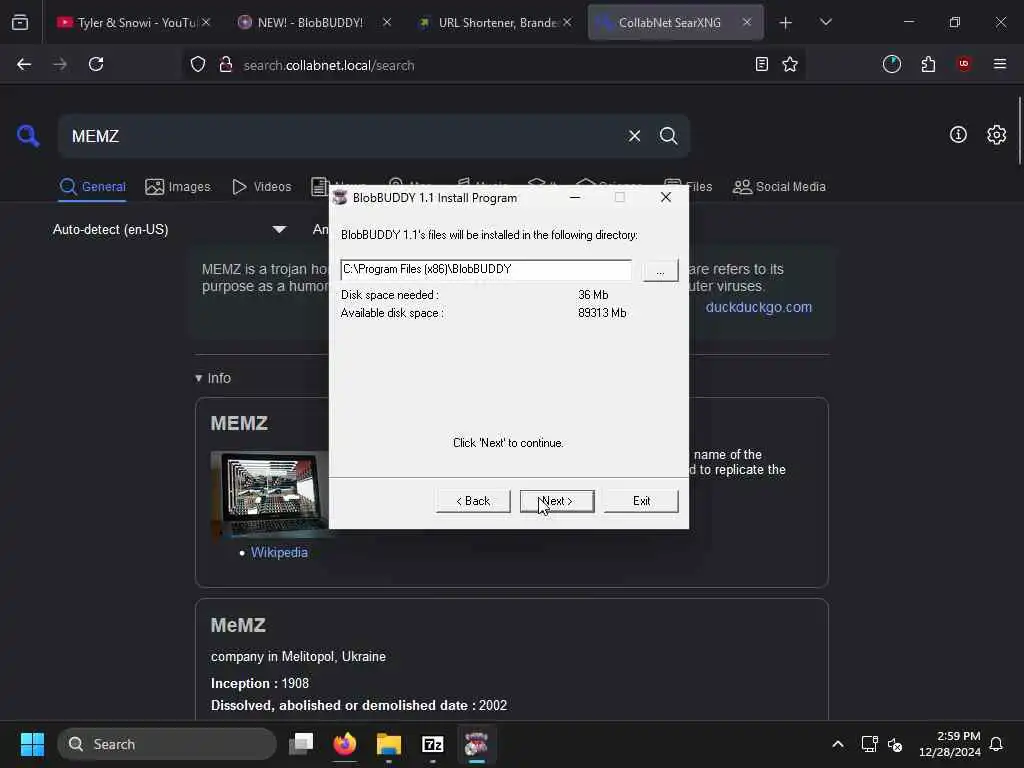
Task: Select the Videos search category
Action: tap(261, 187)
